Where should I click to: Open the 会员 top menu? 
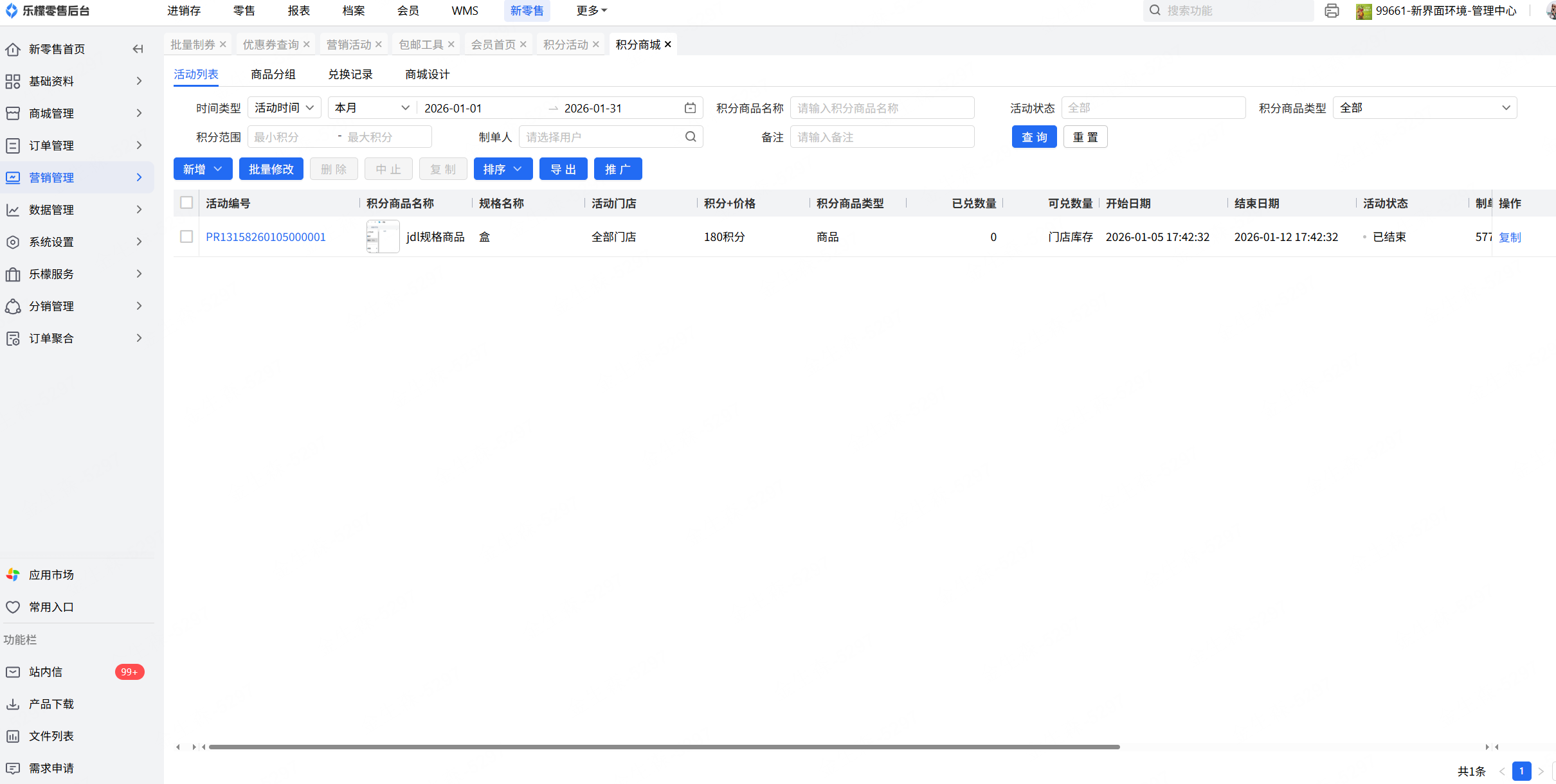tap(408, 11)
